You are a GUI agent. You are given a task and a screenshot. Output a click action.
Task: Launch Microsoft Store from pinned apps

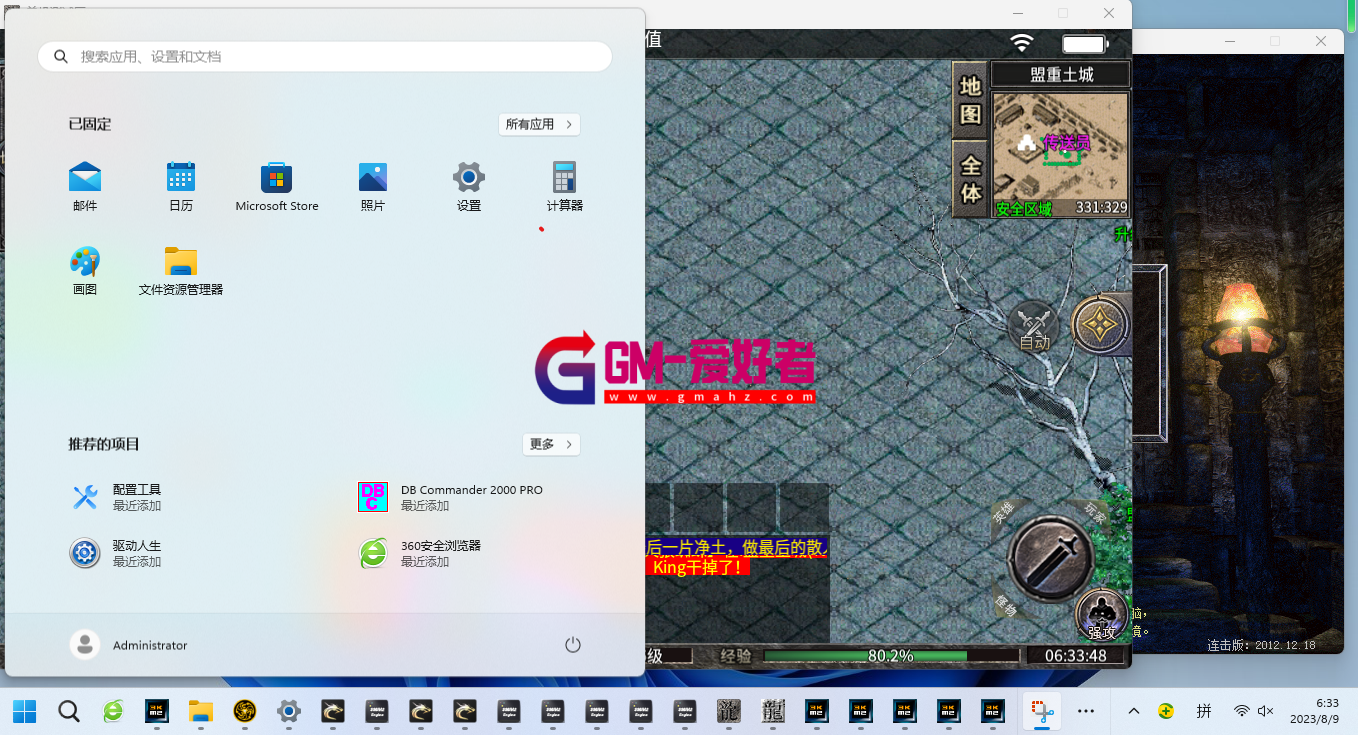pyautogui.click(x=277, y=187)
